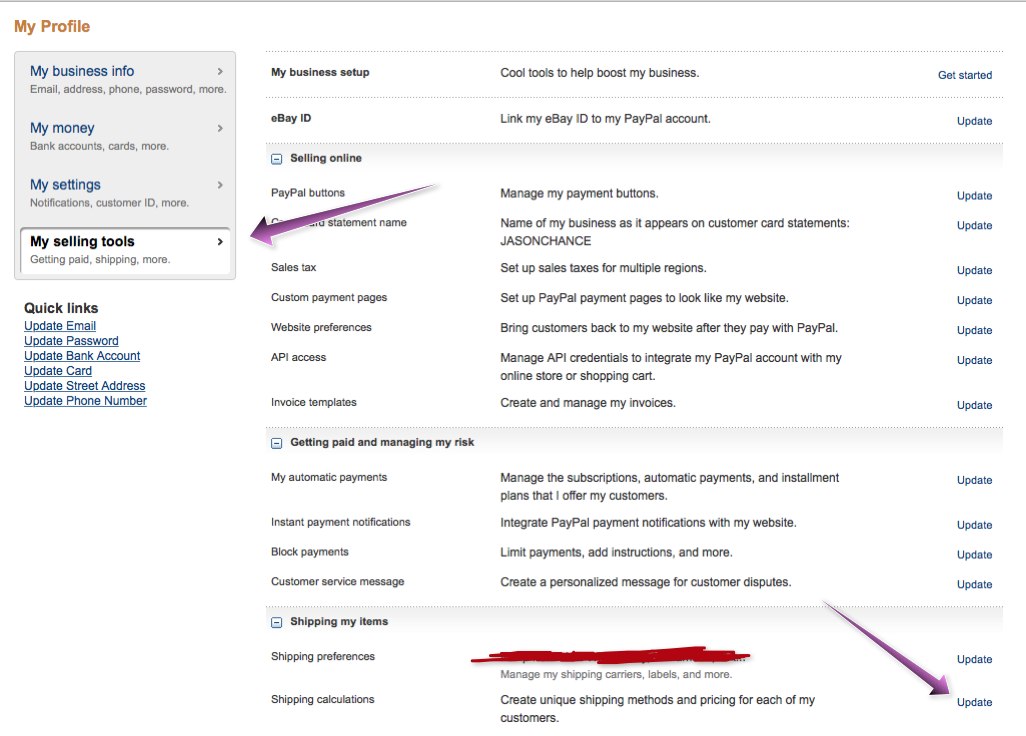Collapse Selling online using its minus icon
The width and height of the screenshot is (1026, 736).
click(x=277, y=159)
